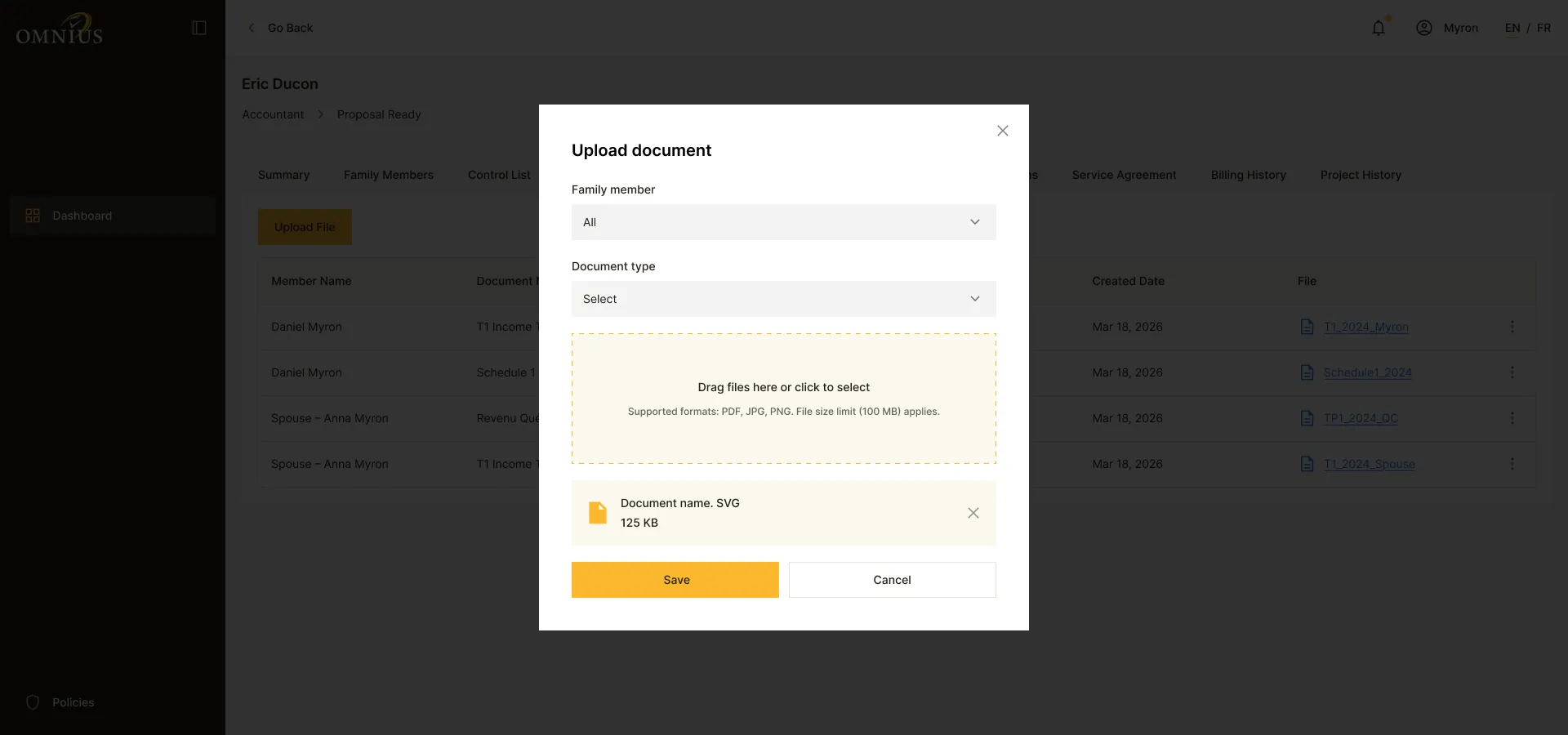Open the Document type Select dropdown
The width and height of the screenshot is (1568, 735).
(784, 299)
